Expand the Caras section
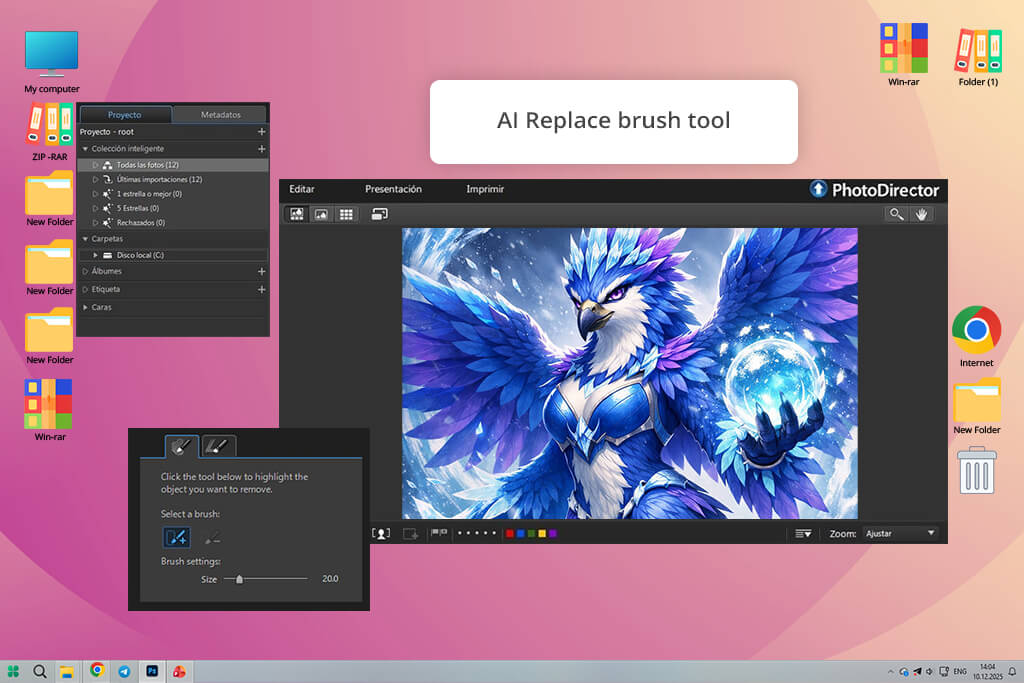This screenshot has height=683, width=1024. tap(85, 307)
